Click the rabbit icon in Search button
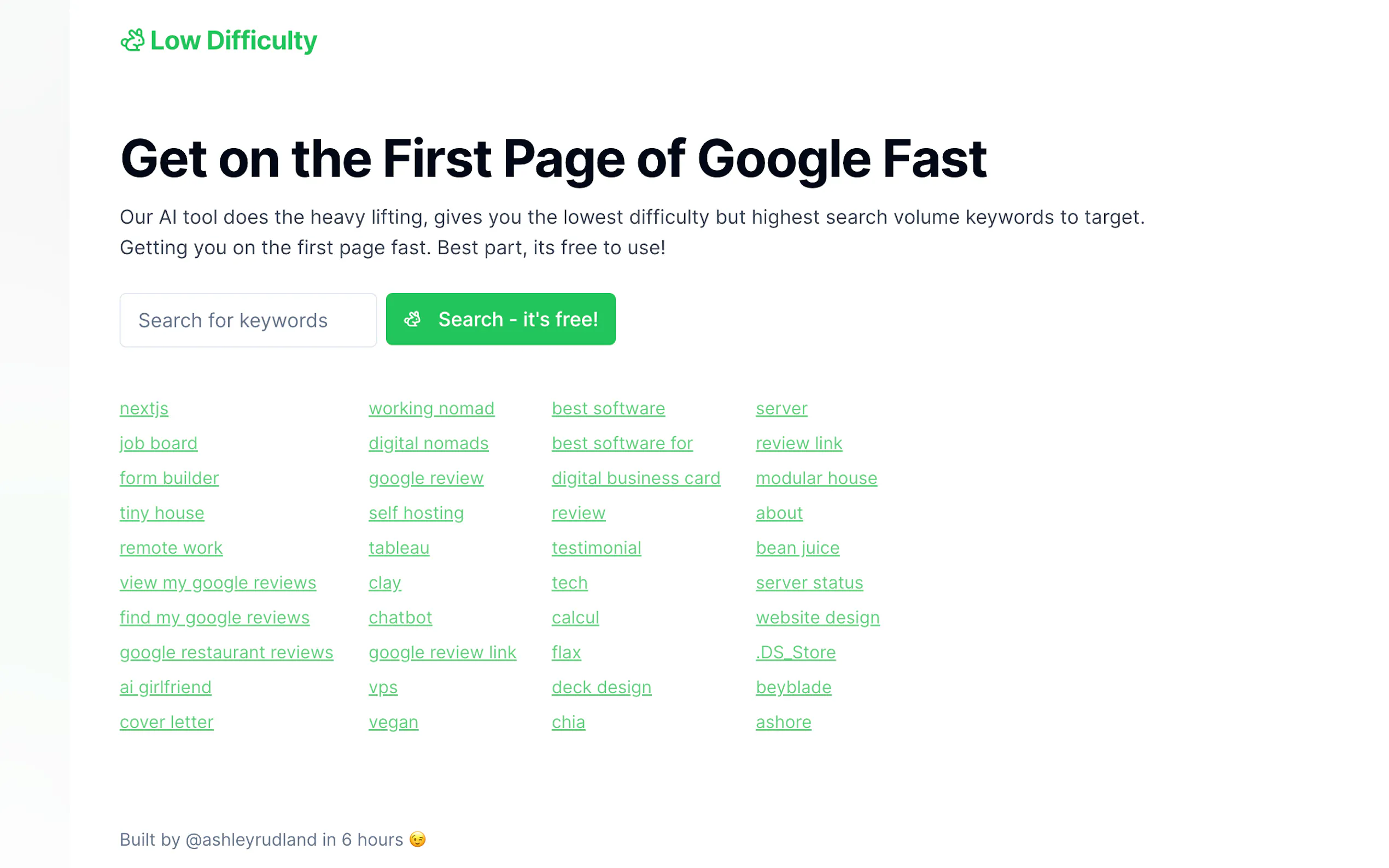 coord(412,319)
